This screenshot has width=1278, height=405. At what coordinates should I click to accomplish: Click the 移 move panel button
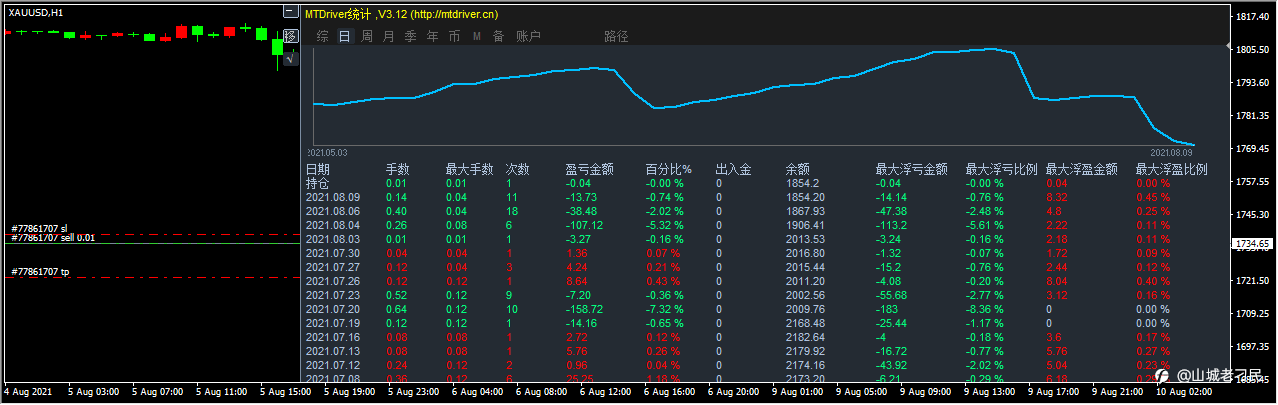(290, 36)
